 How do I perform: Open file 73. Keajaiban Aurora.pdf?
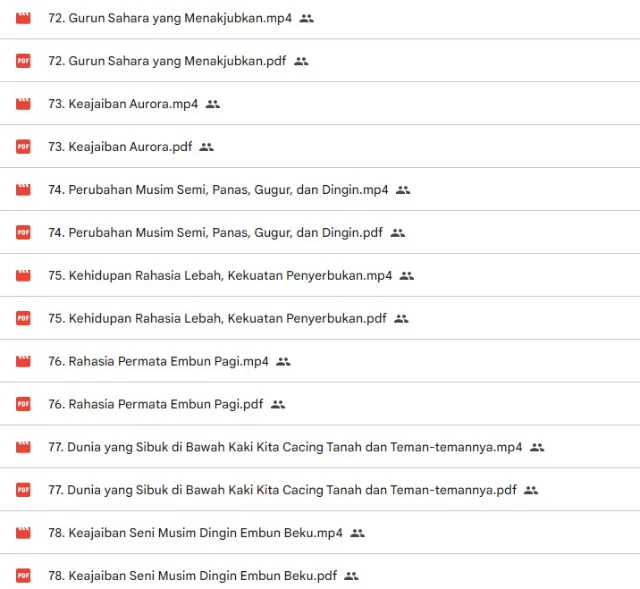coord(120,147)
